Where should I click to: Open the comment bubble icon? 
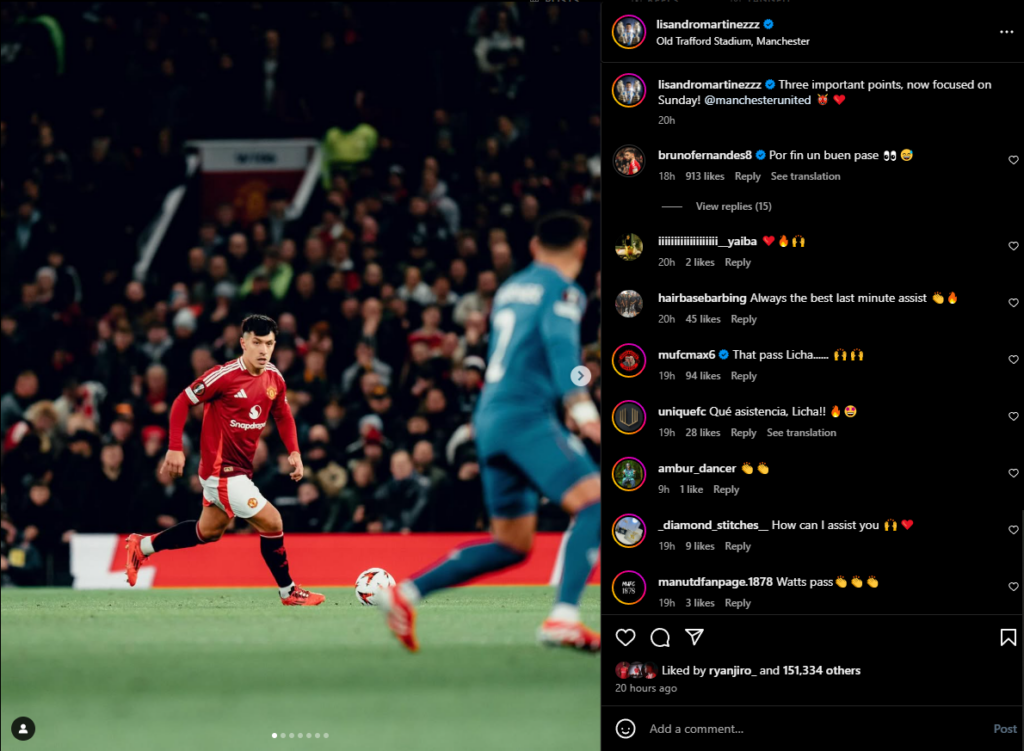point(660,637)
